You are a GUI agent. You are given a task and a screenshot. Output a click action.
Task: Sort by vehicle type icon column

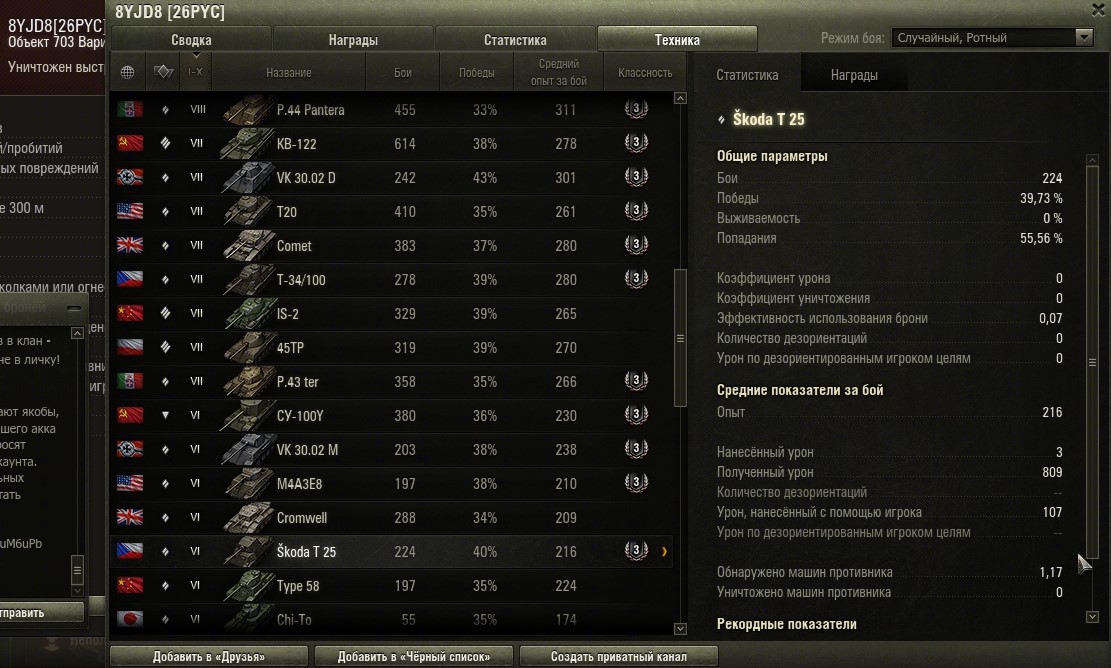163,72
